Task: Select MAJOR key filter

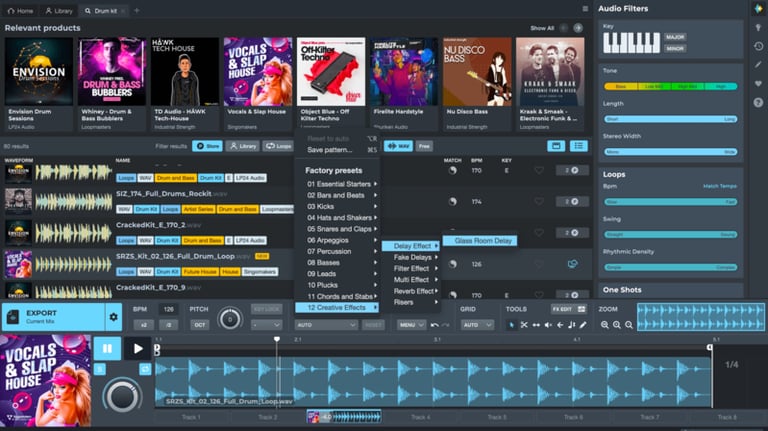Action: pyautogui.click(x=675, y=37)
